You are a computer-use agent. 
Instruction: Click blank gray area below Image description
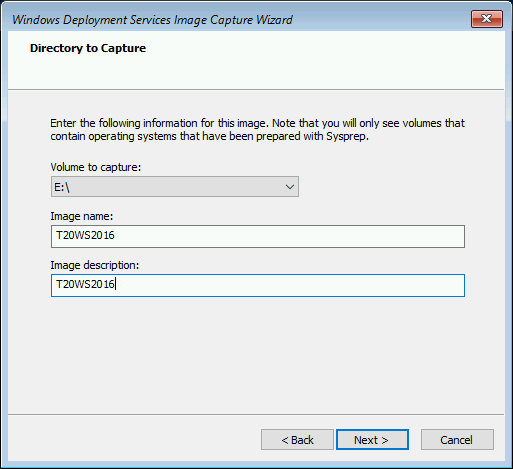coord(257,353)
